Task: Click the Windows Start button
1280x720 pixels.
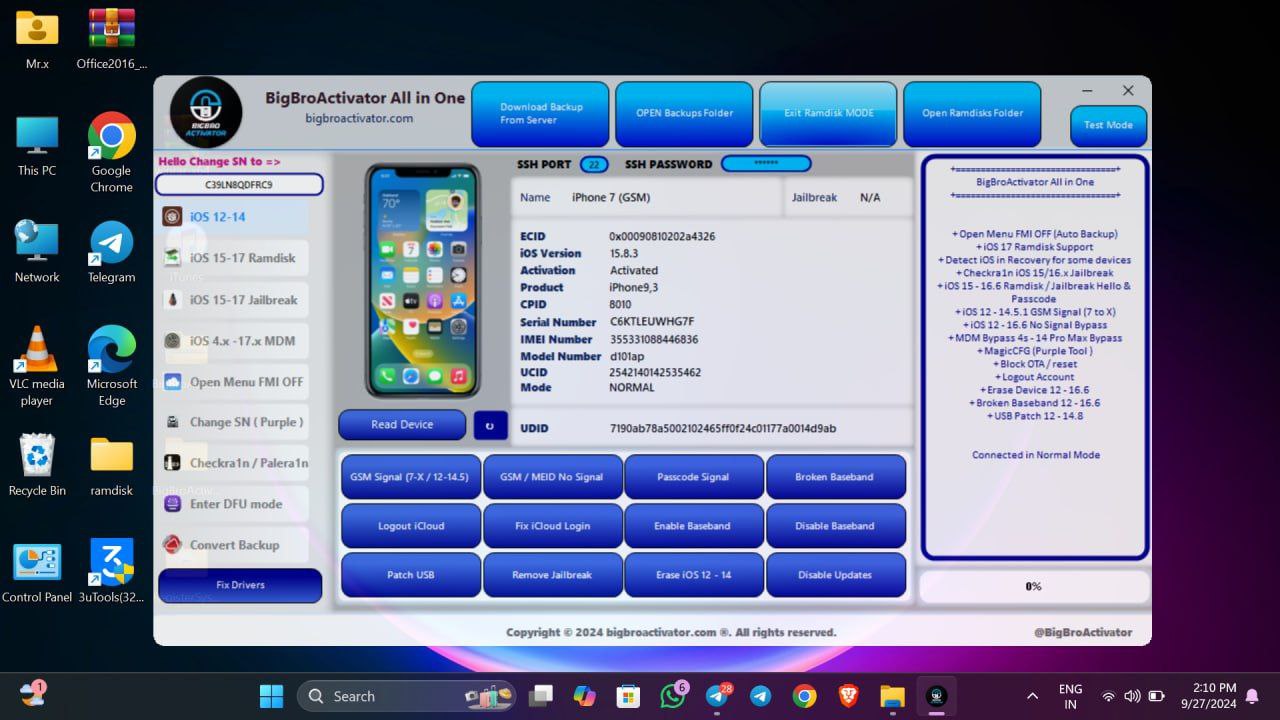Action: click(x=271, y=696)
